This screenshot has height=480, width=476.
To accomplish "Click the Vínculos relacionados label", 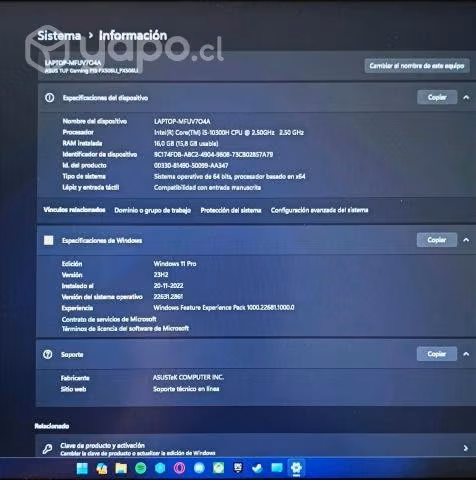I will pyautogui.click(x=74, y=210).
